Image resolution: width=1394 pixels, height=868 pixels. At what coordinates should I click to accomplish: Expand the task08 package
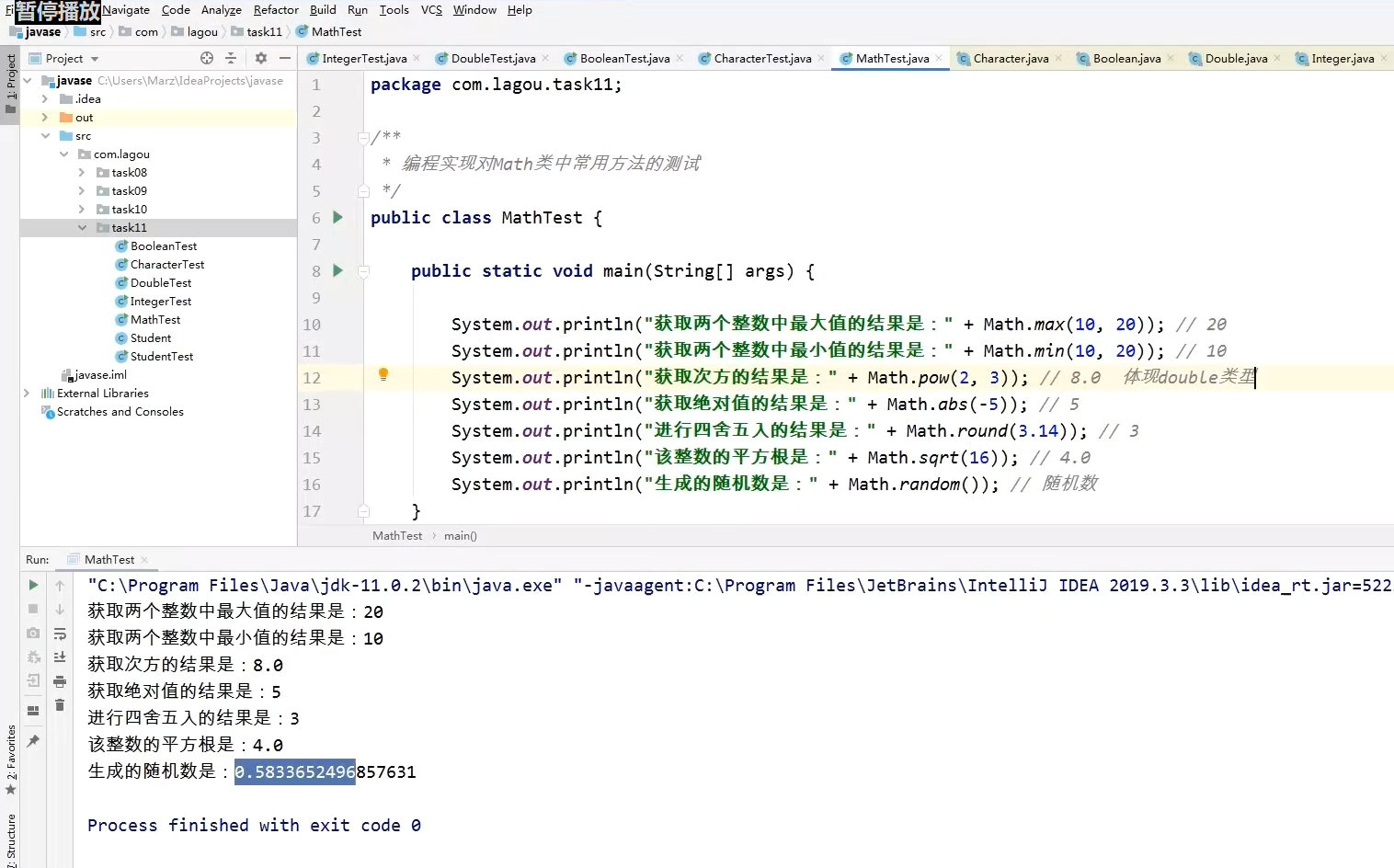82,172
